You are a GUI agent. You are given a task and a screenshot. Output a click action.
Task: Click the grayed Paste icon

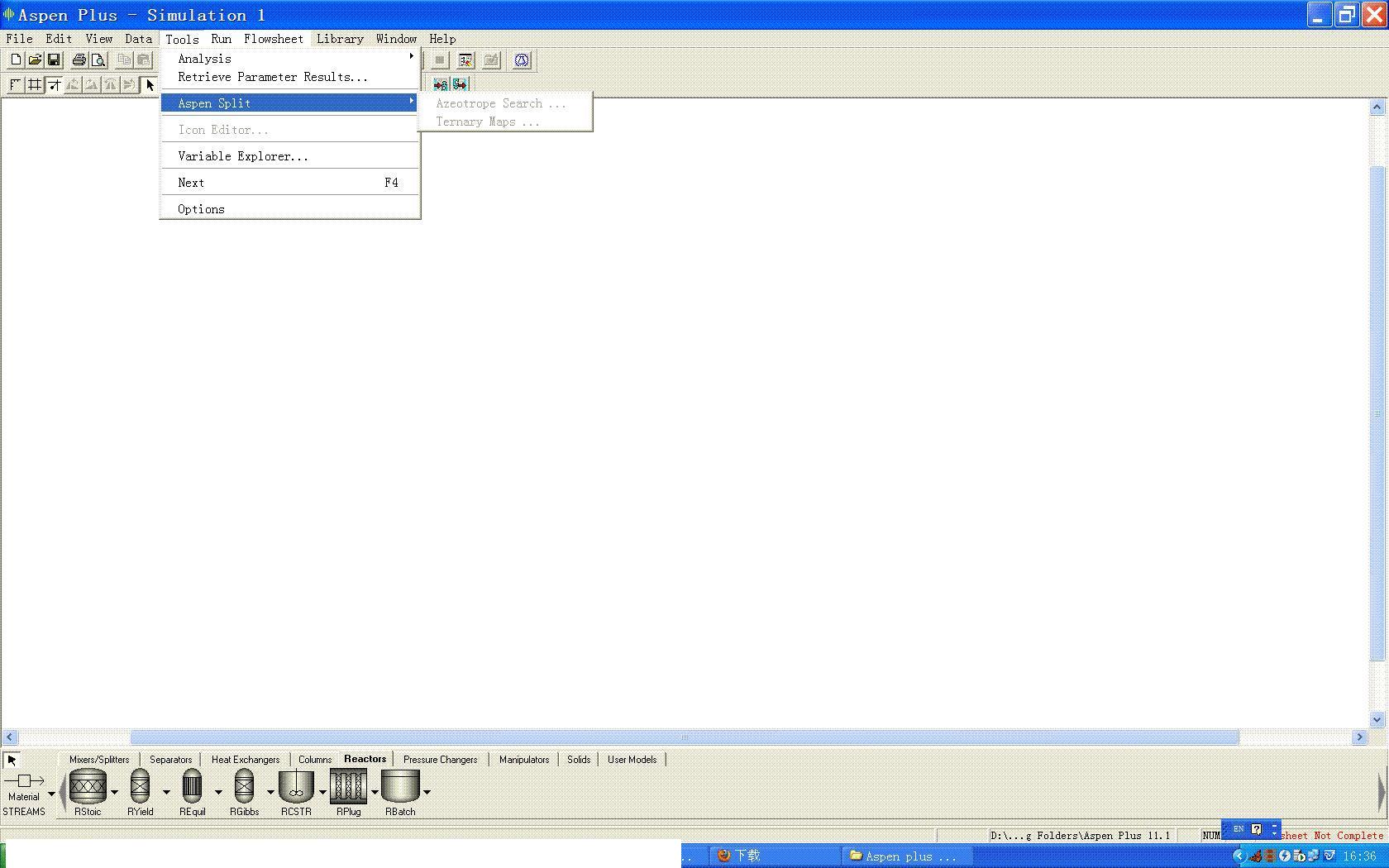[143, 60]
